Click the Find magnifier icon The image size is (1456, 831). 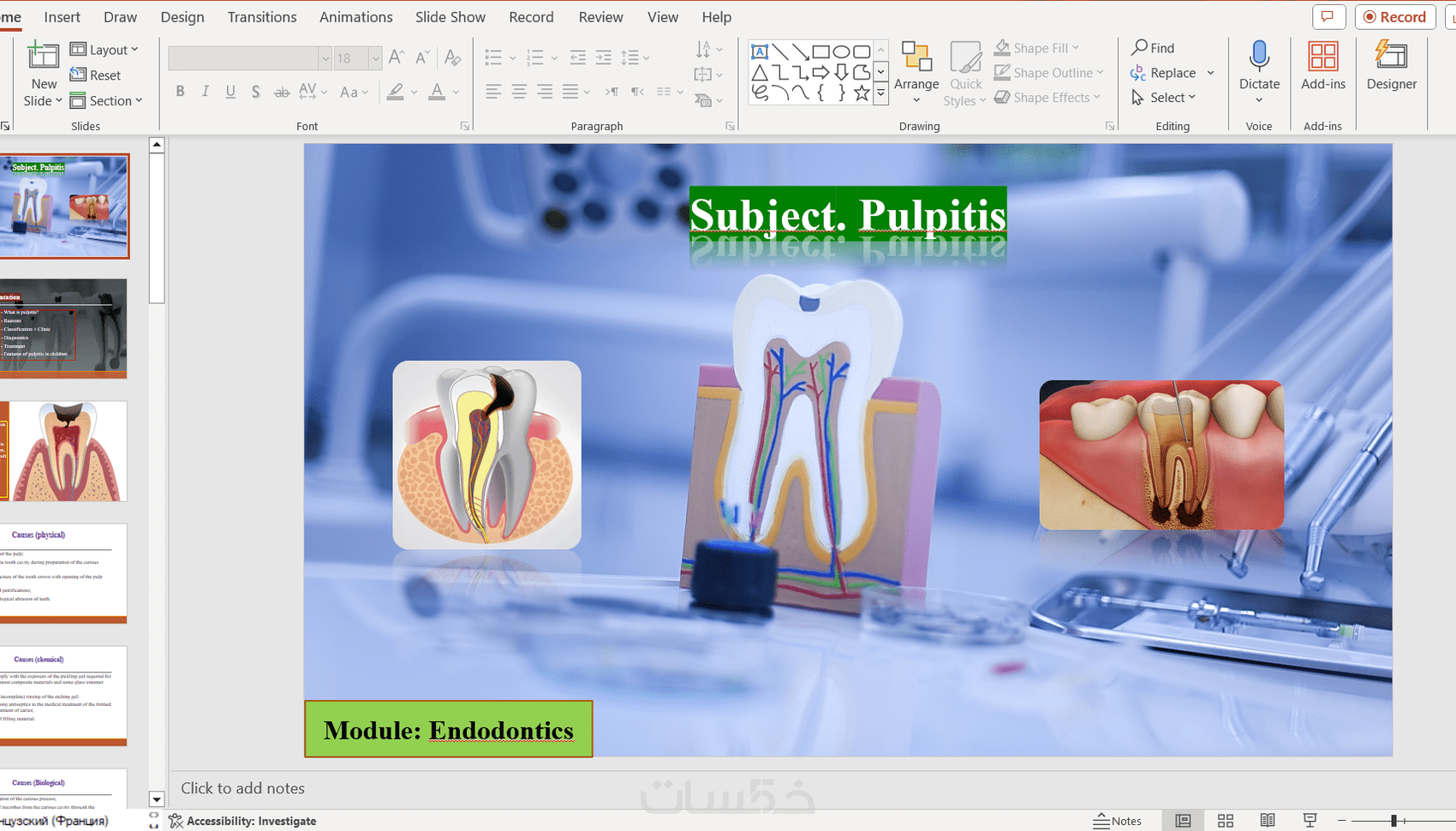pos(1140,47)
